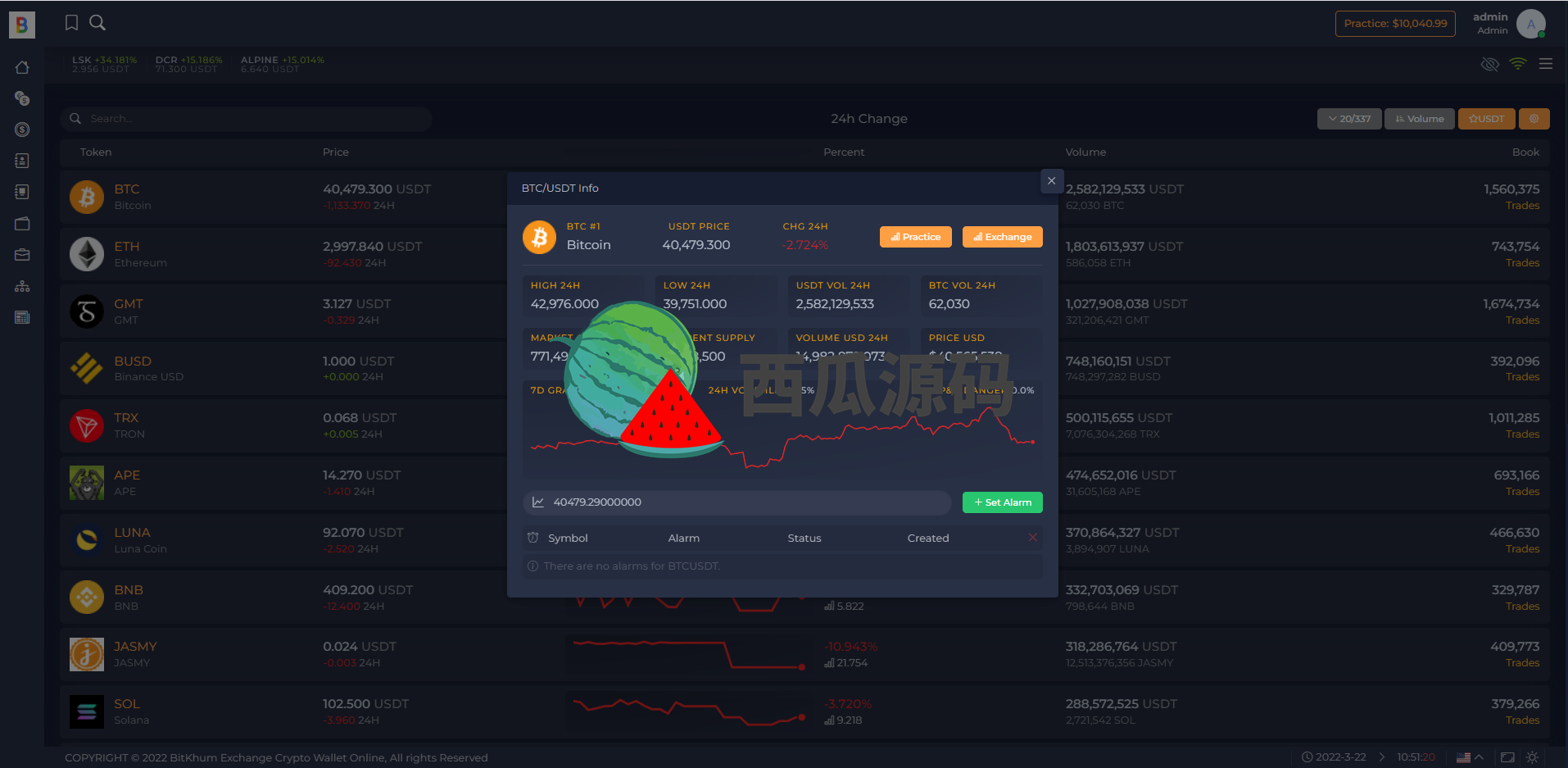This screenshot has width=1568, height=768.
Task: Open the wallet sidebar icon
Action: point(22,224)
